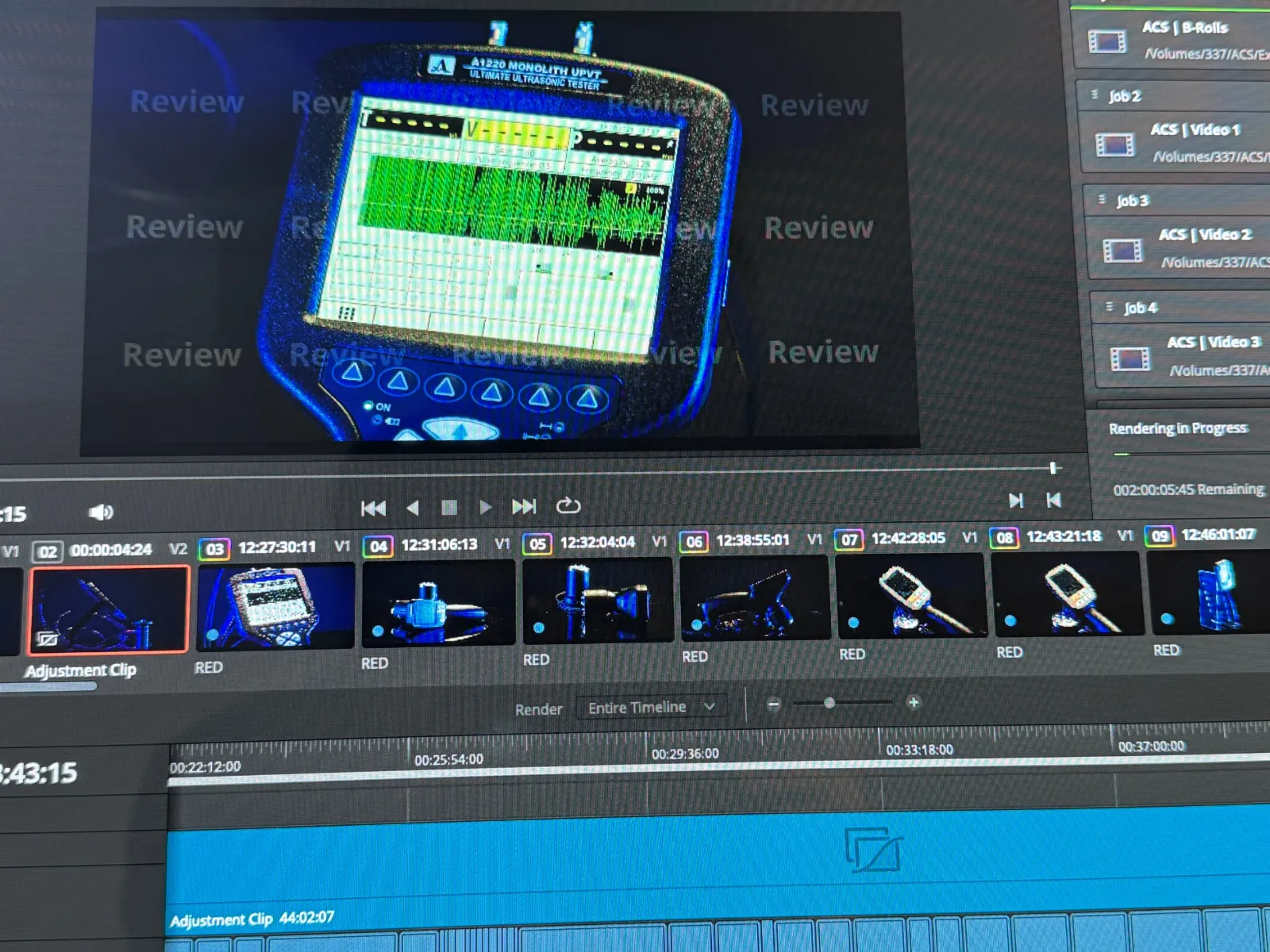Viewport: 1270px width, 952px height.
Task: Open the Render range dropdown 'Entire Timeline'
Action: pos(651,707)
